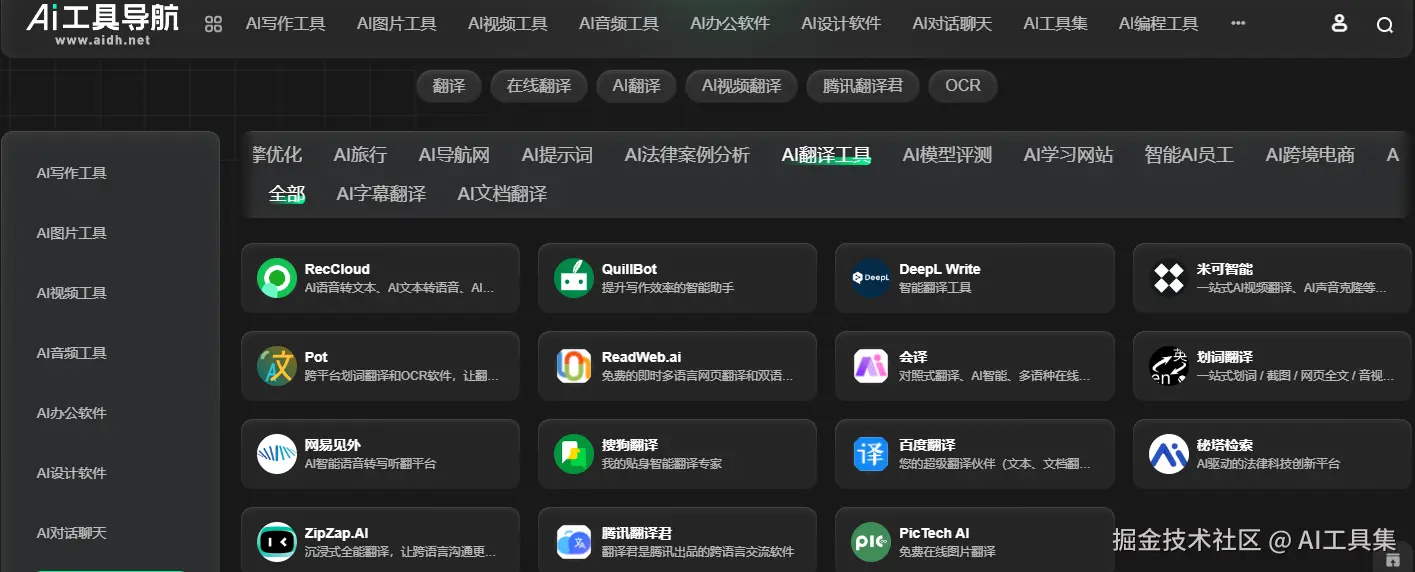
Task: Click the 百度翻译 blue 译 icon
Action: [x=871, y=454]
